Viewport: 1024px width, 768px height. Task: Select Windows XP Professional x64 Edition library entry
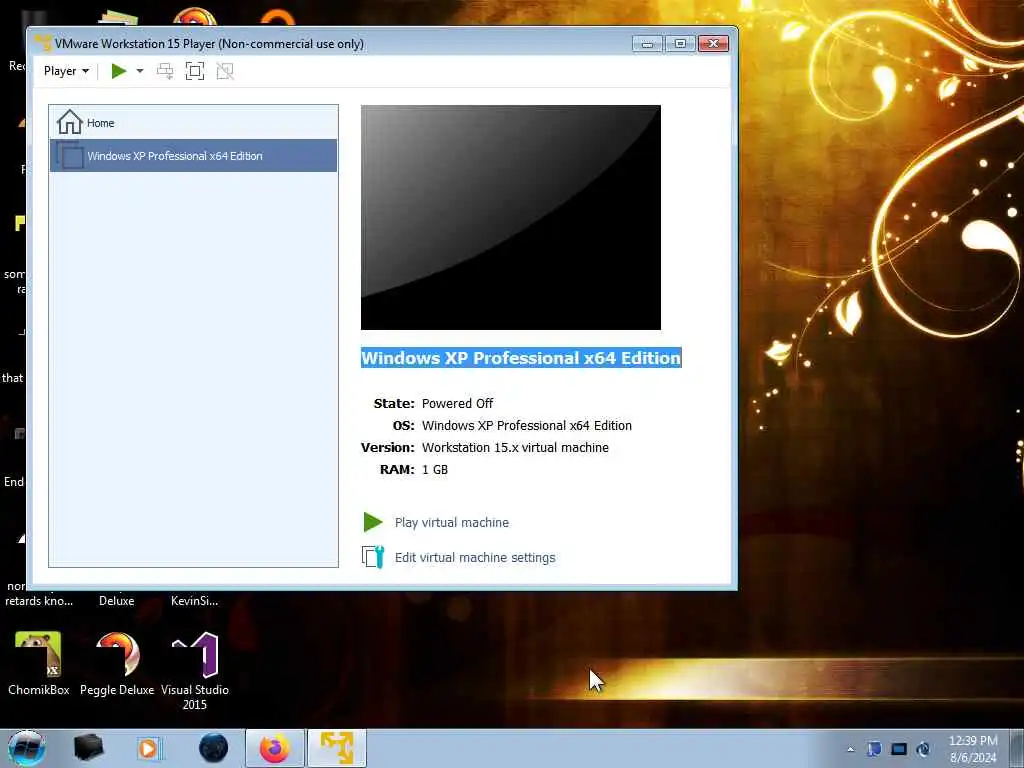click(193, 155)
